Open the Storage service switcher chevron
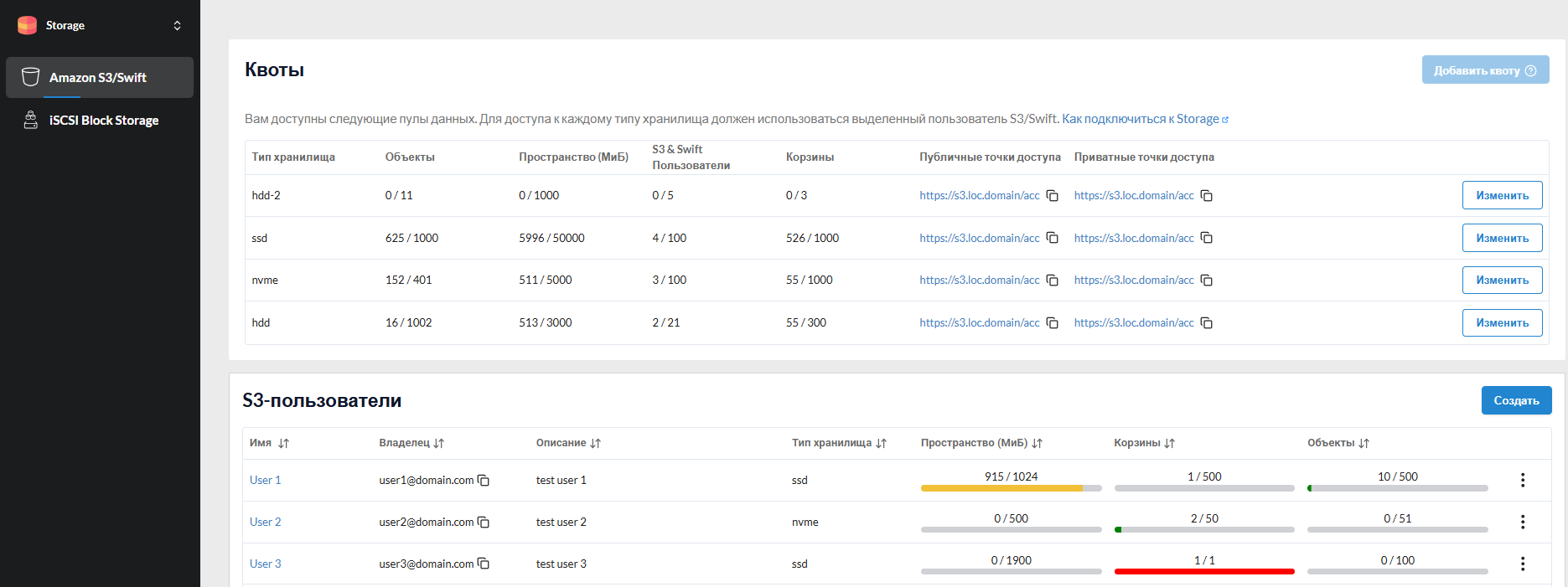 click(x=177, y=26)
